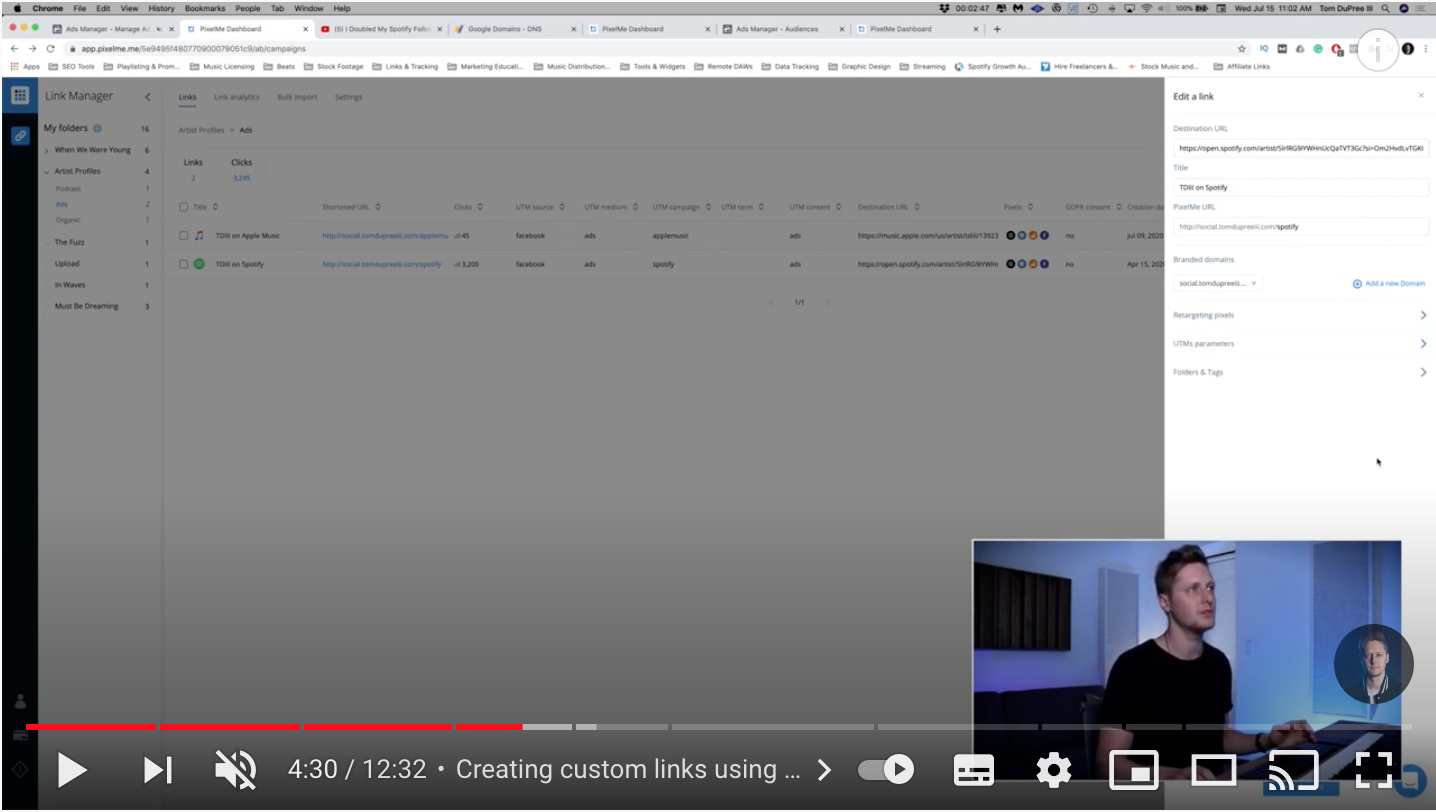
Task: Open the Settings tab in Link Manager
Action: point(348,97)
